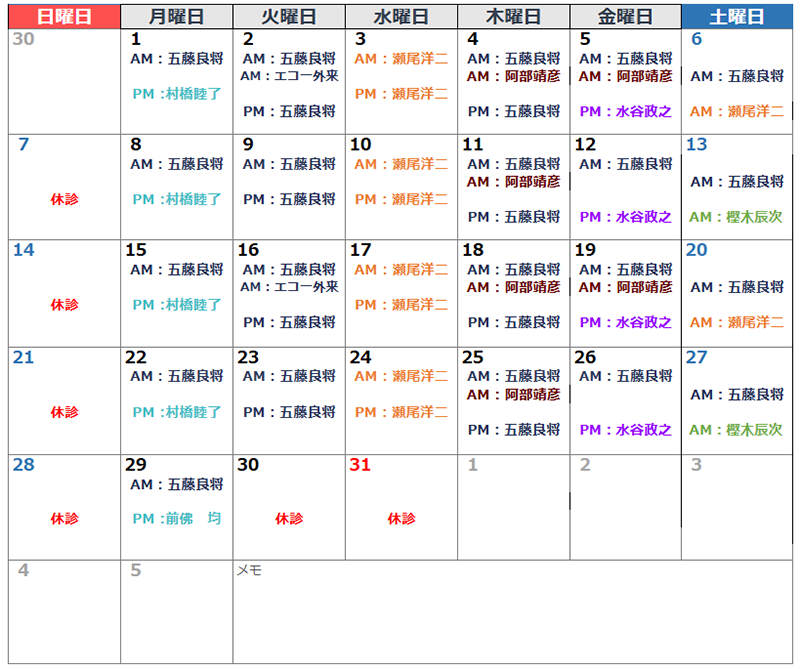Click PM:水谷政之 entry on Friday the 5th
The image size is (800, 669).
[x=625, y=112]
